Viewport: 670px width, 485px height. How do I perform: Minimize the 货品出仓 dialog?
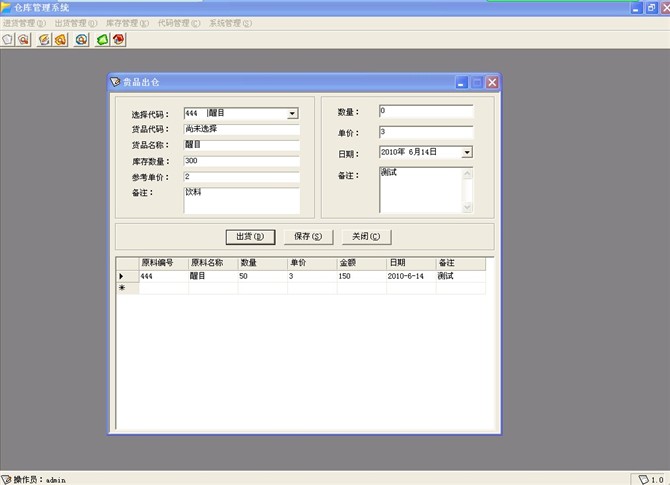click(x=461, y=82)
